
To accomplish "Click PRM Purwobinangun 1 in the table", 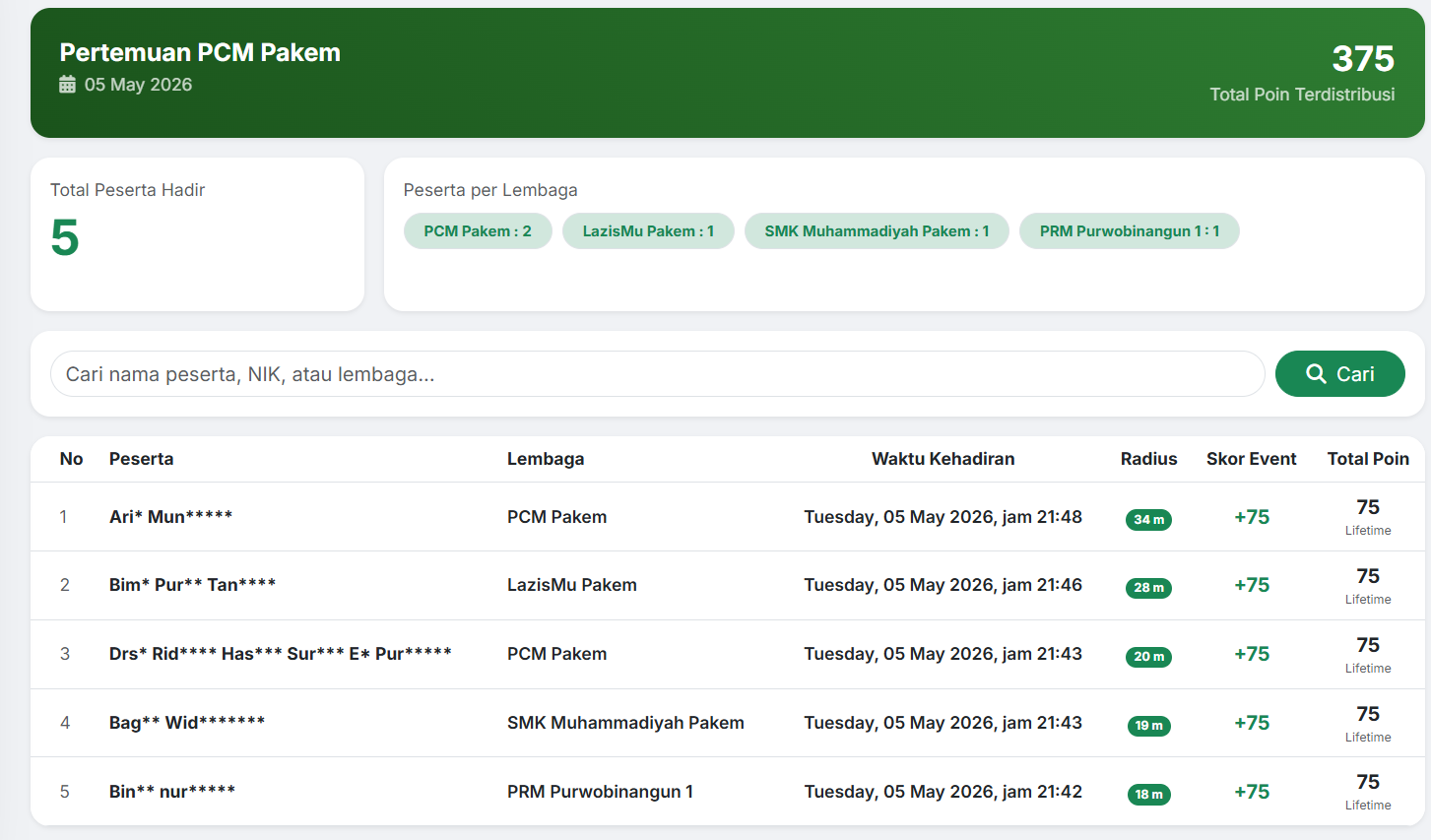I will tap(600, 792).
